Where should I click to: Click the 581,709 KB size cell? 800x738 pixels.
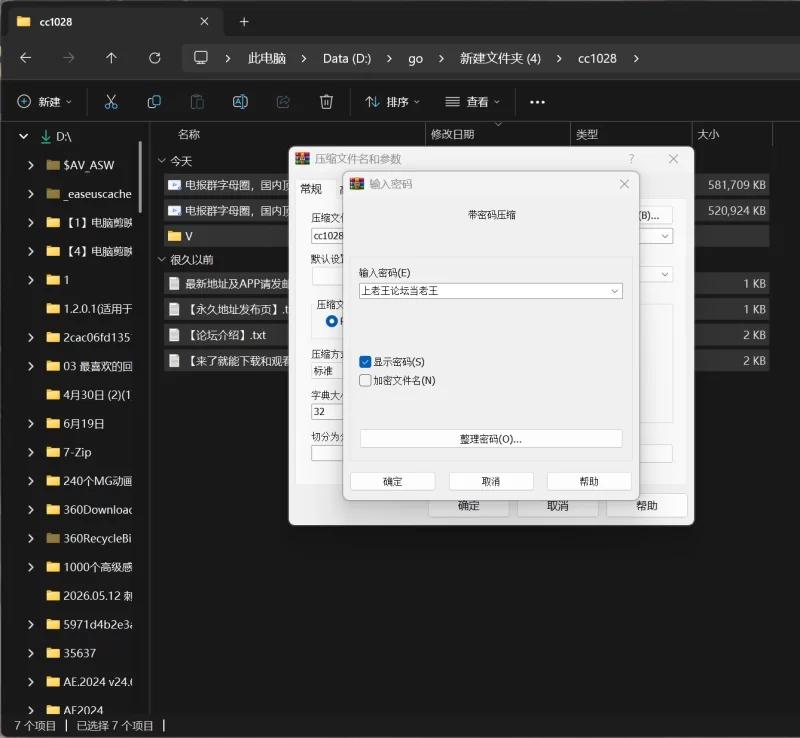pos(736,185)
